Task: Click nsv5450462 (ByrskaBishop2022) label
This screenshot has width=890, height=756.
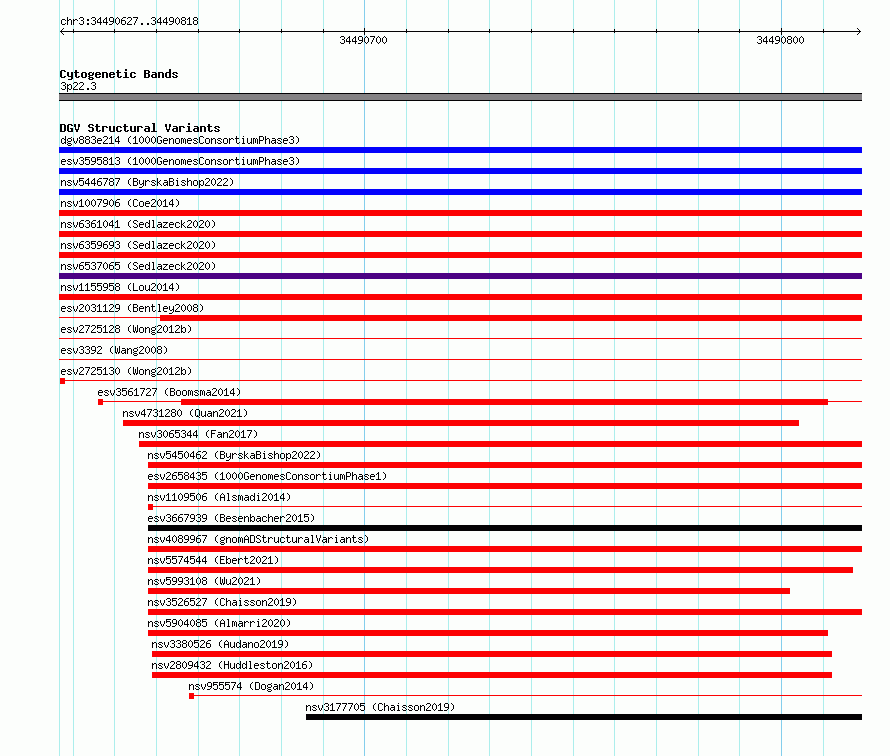Action: (234, 455)
